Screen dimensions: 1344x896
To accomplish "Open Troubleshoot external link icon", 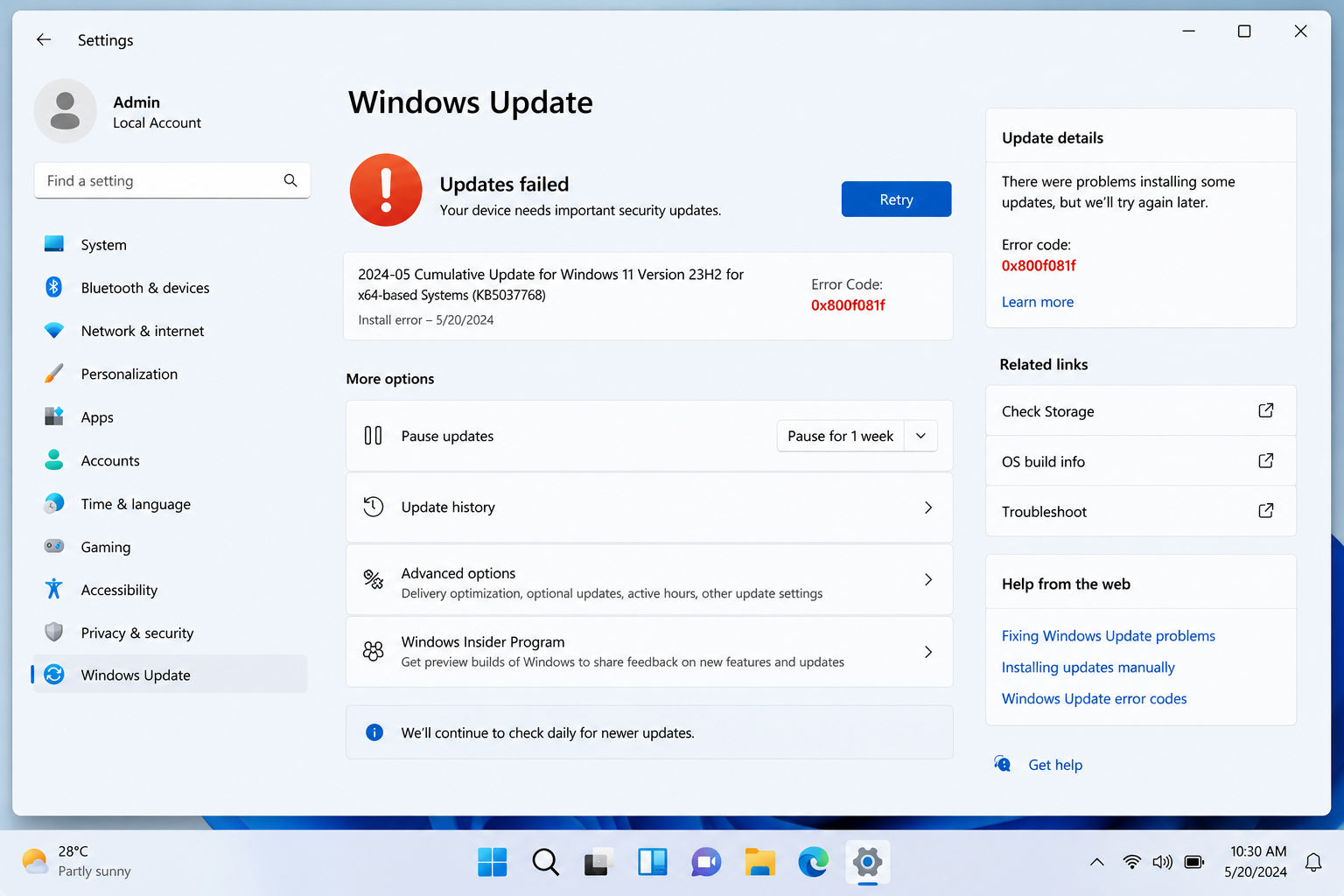I will pos(1266,510).
